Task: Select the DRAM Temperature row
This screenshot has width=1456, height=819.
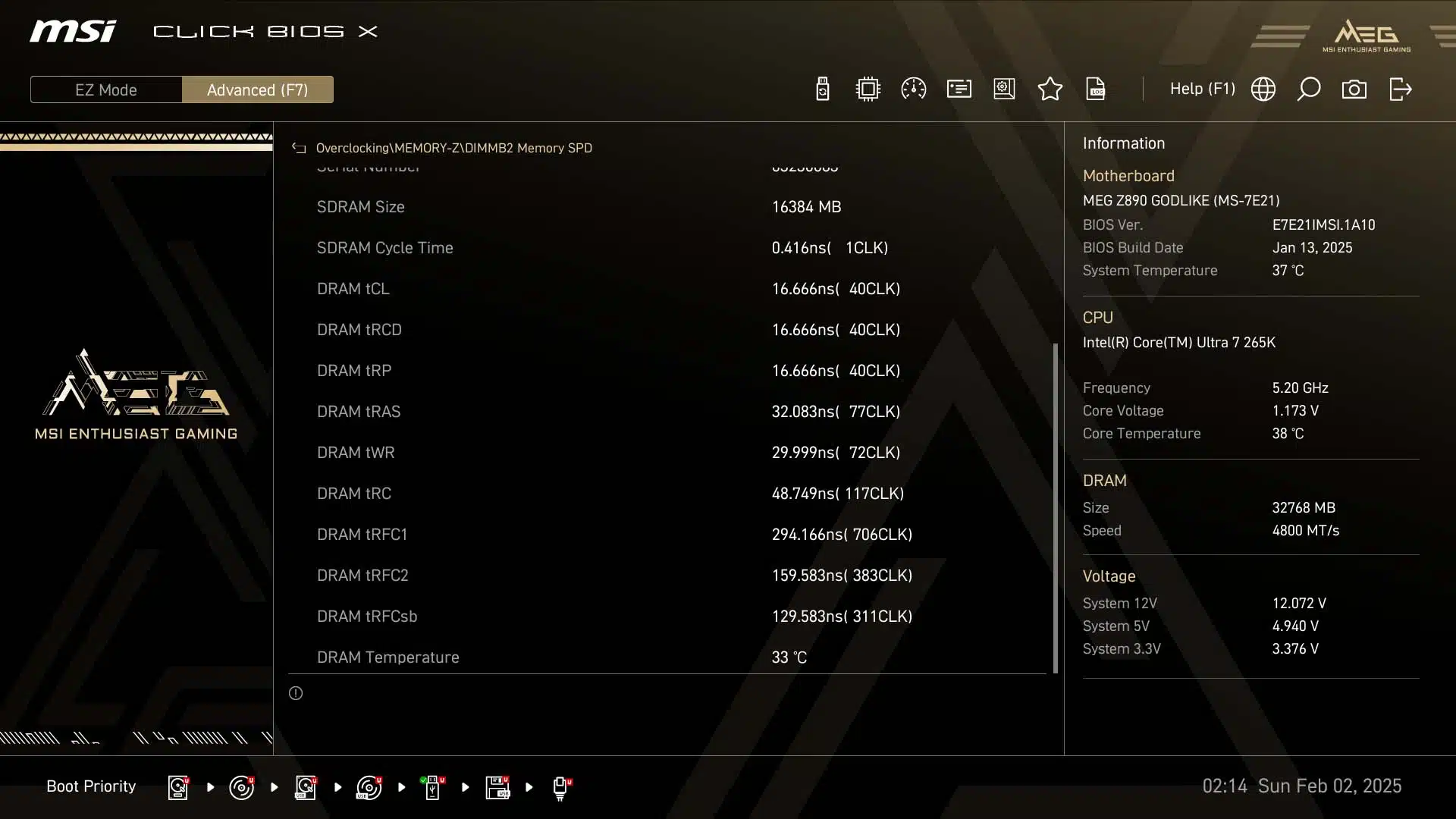Action: point(667,657)
